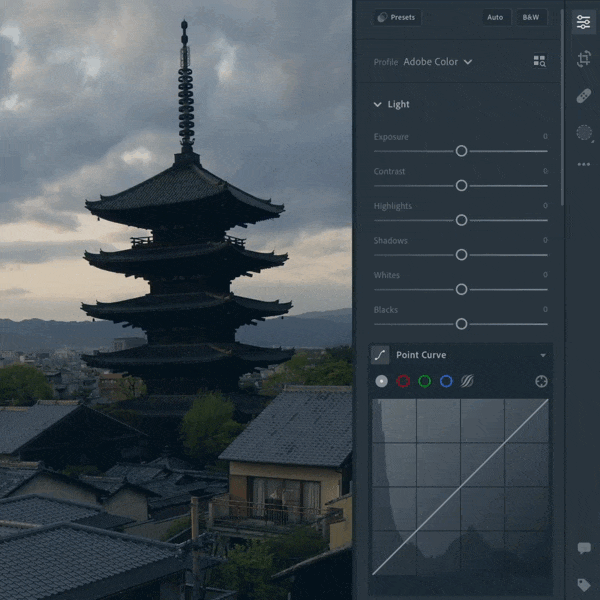Click the pagoda photo in the canvas
This screenshot has width=600, height=600.
point(176,300)
